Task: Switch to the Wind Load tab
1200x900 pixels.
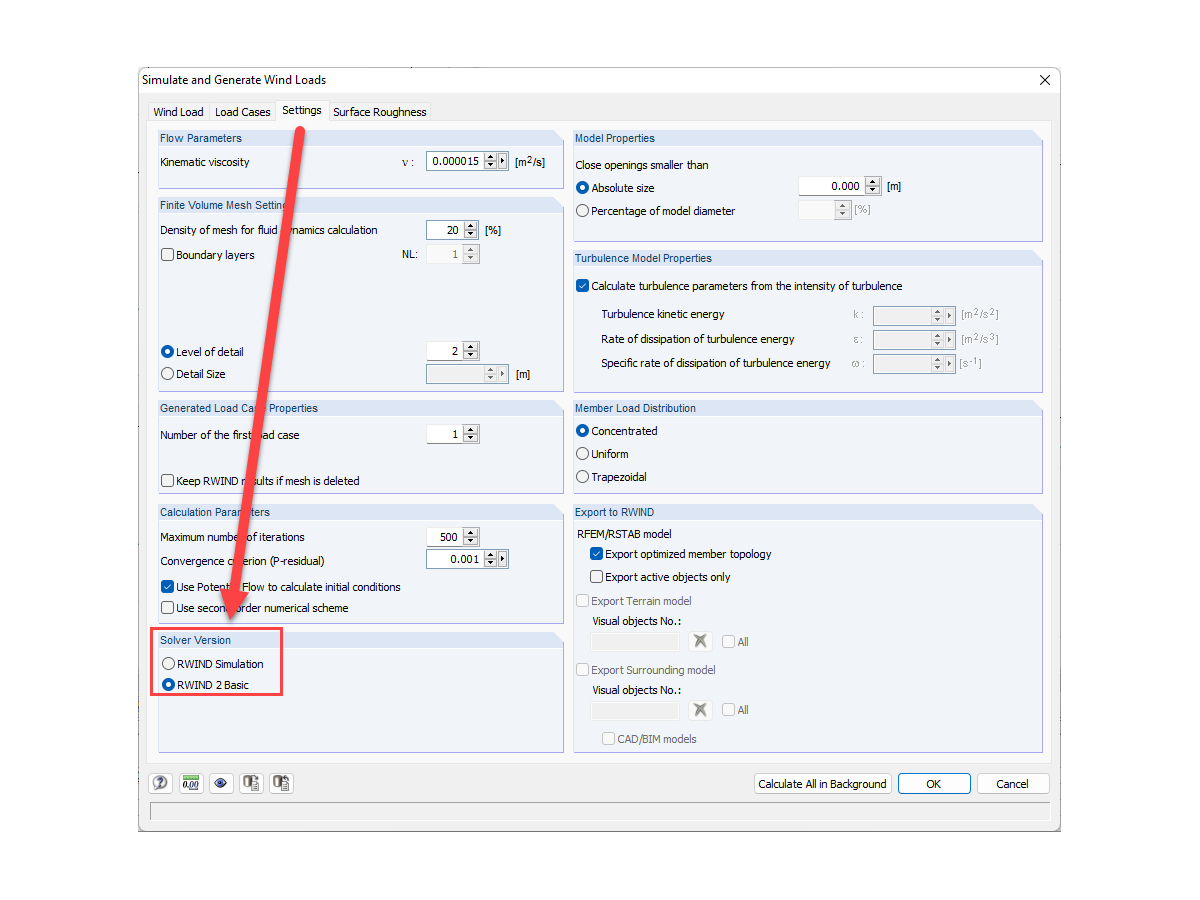Action: point(178,112)
